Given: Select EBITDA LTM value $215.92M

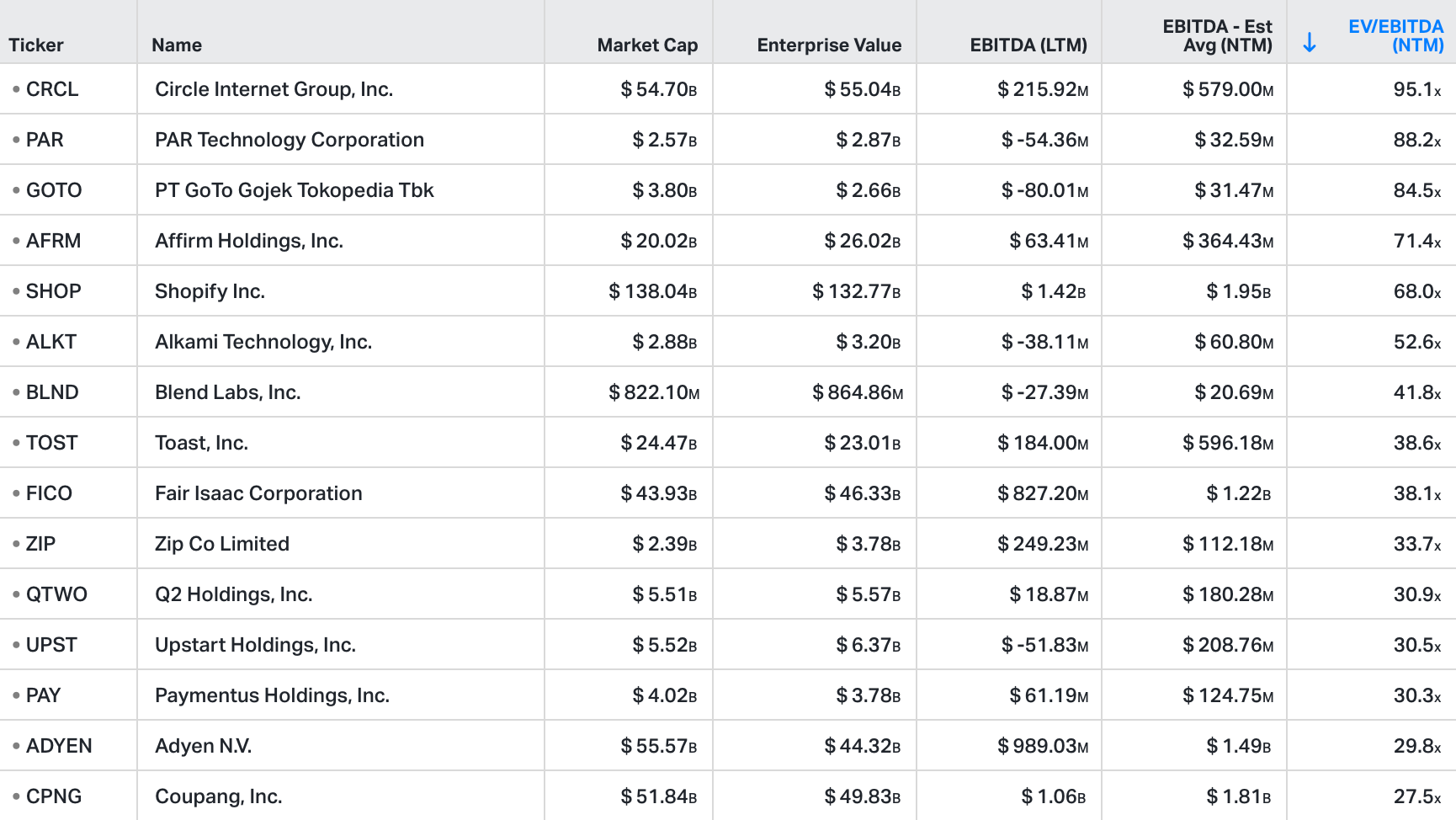Looking at the screenshot, I should (x=1043, y=89).
